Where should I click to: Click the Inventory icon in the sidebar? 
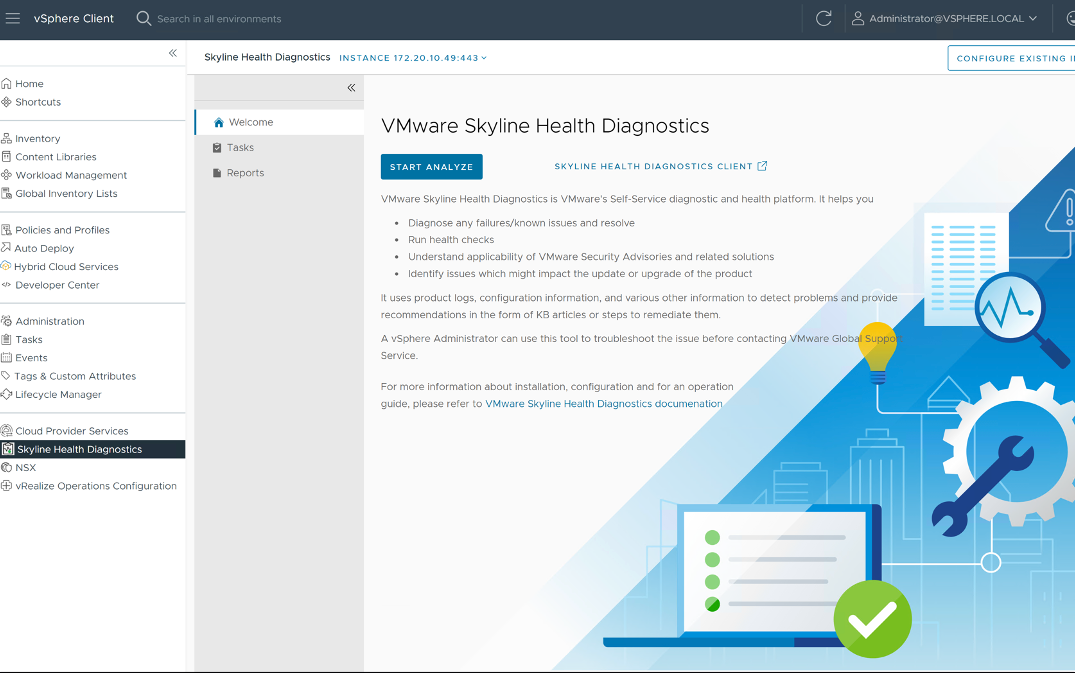(7, 139)
